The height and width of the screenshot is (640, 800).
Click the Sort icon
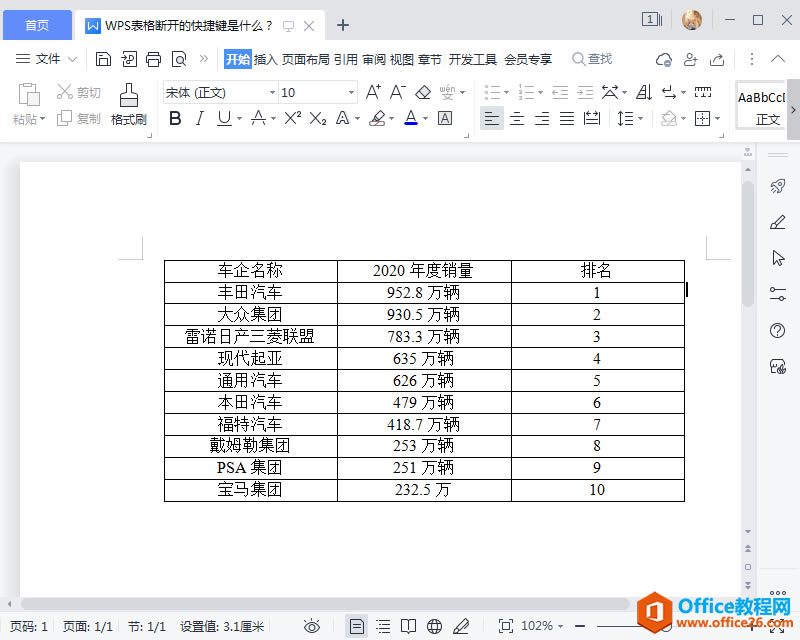[x=644, y=92]
